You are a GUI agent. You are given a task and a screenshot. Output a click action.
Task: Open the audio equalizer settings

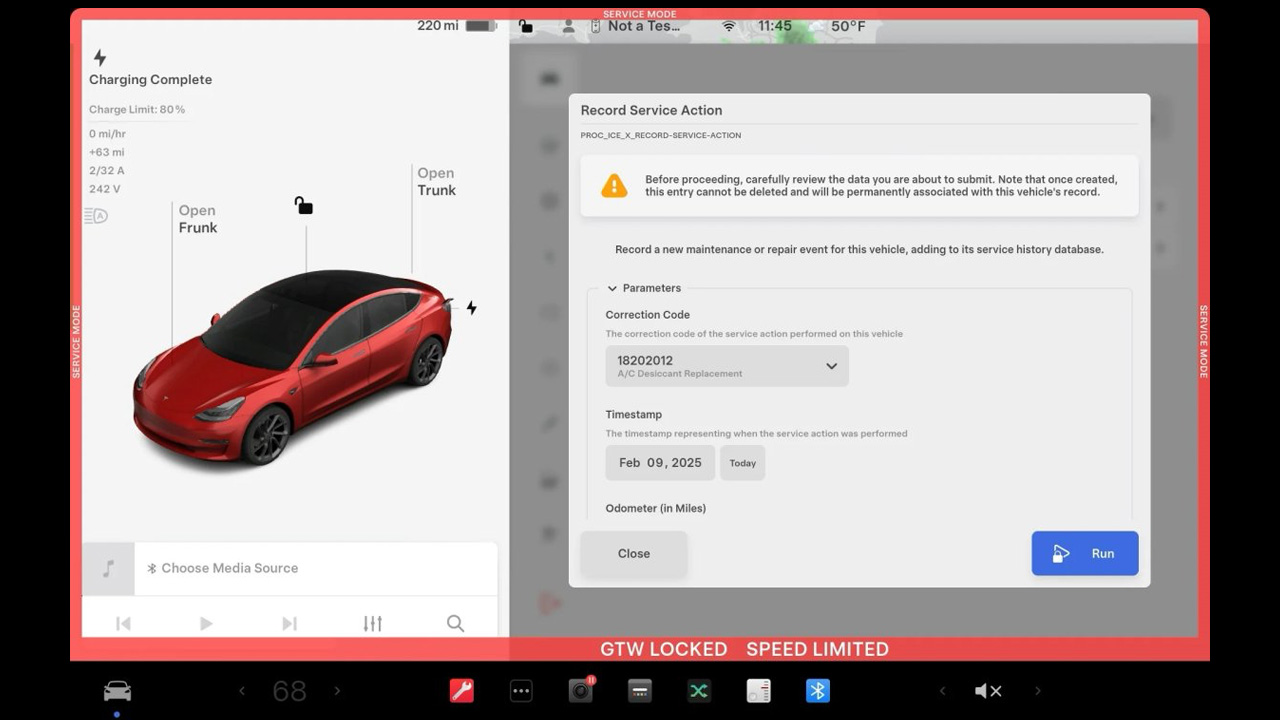(372, 623)
